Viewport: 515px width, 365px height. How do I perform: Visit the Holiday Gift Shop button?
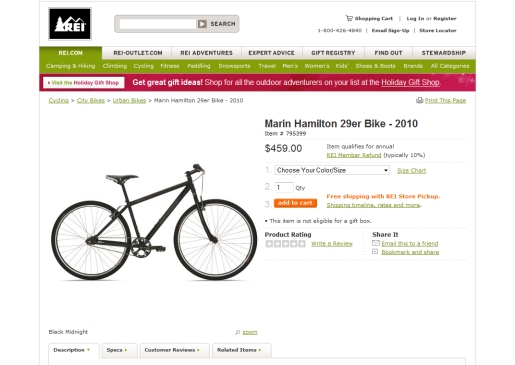[84, 83]
